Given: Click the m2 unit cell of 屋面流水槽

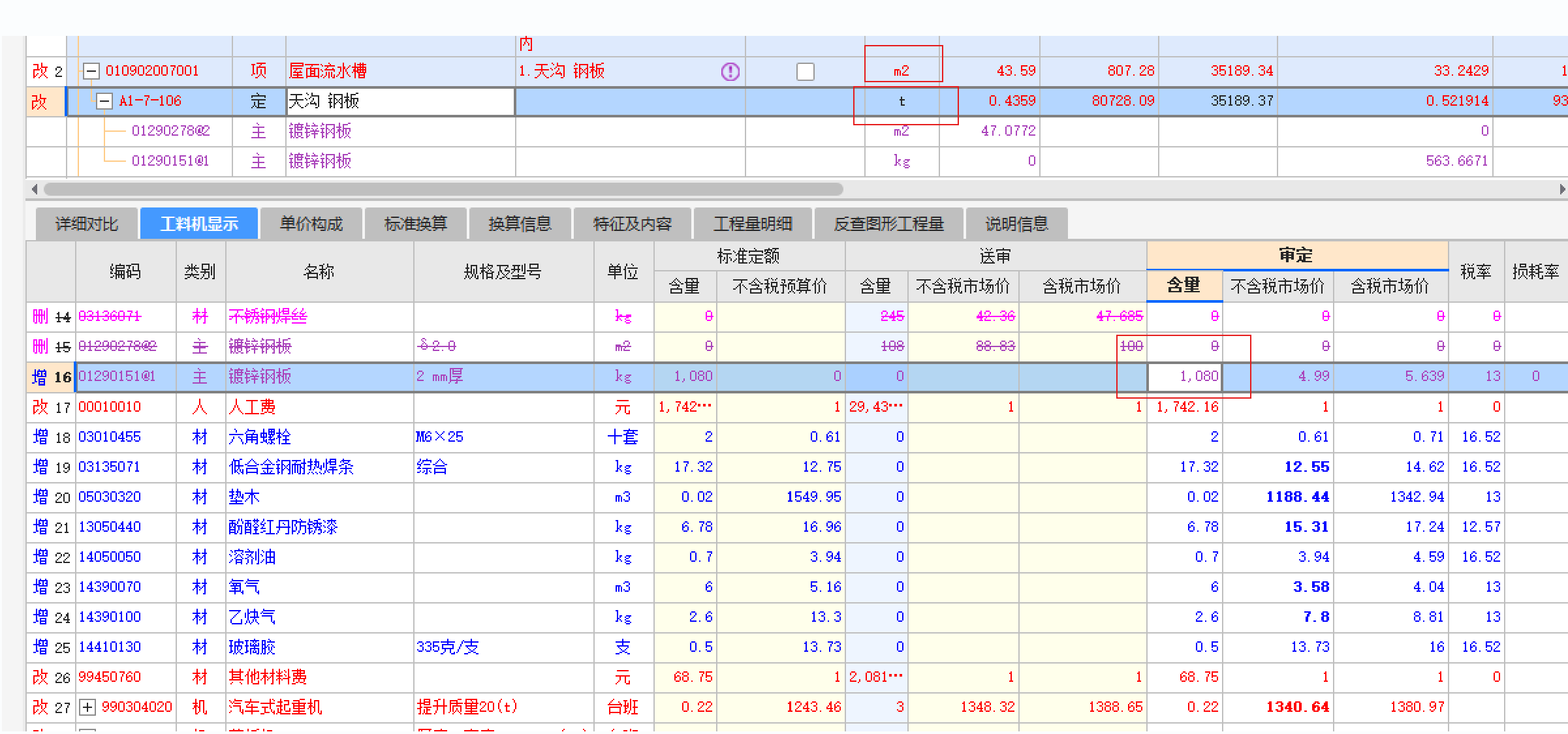Looking at the screenshot, I should coord(902,71).
